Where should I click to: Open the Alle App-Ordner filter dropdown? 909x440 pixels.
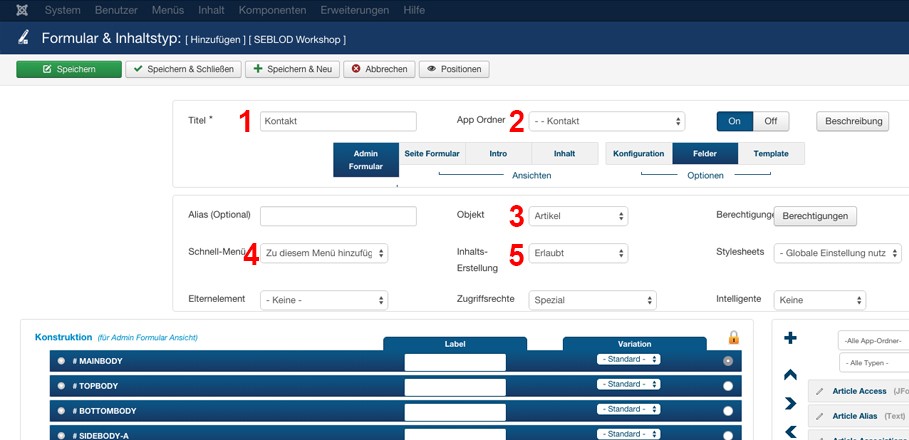coord(874,340)
